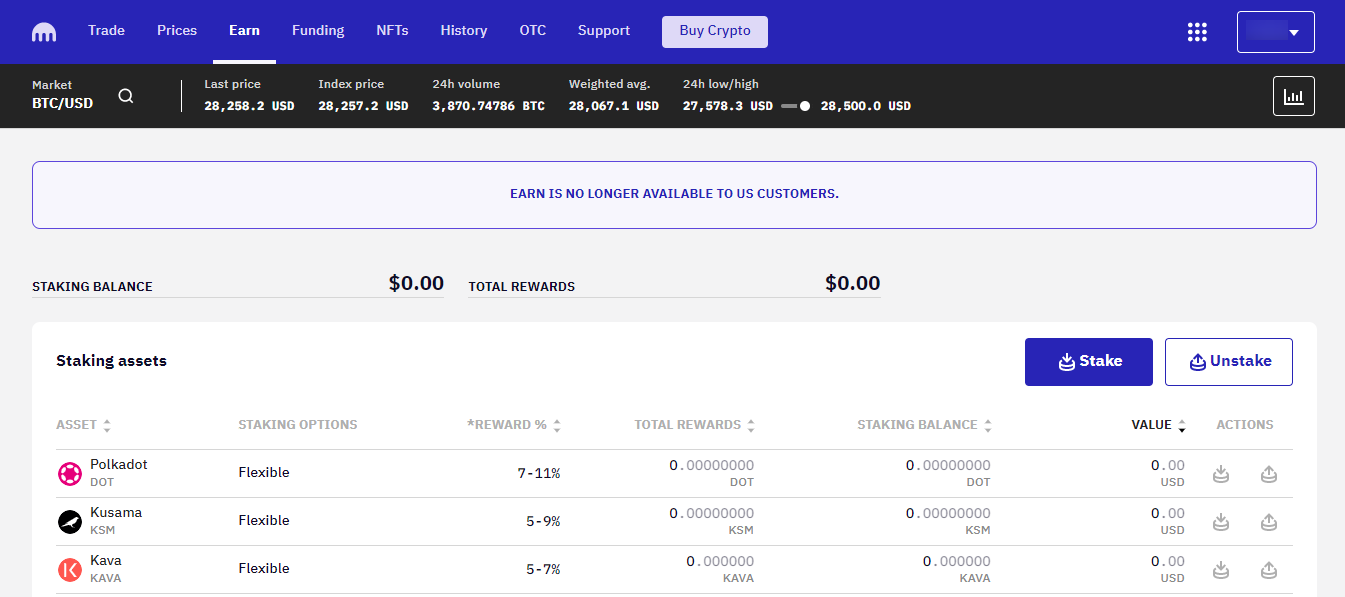Click the stake icon for Kava
The width and height of the screenshot is (1345, 597).
click(x=1221, y=570)
